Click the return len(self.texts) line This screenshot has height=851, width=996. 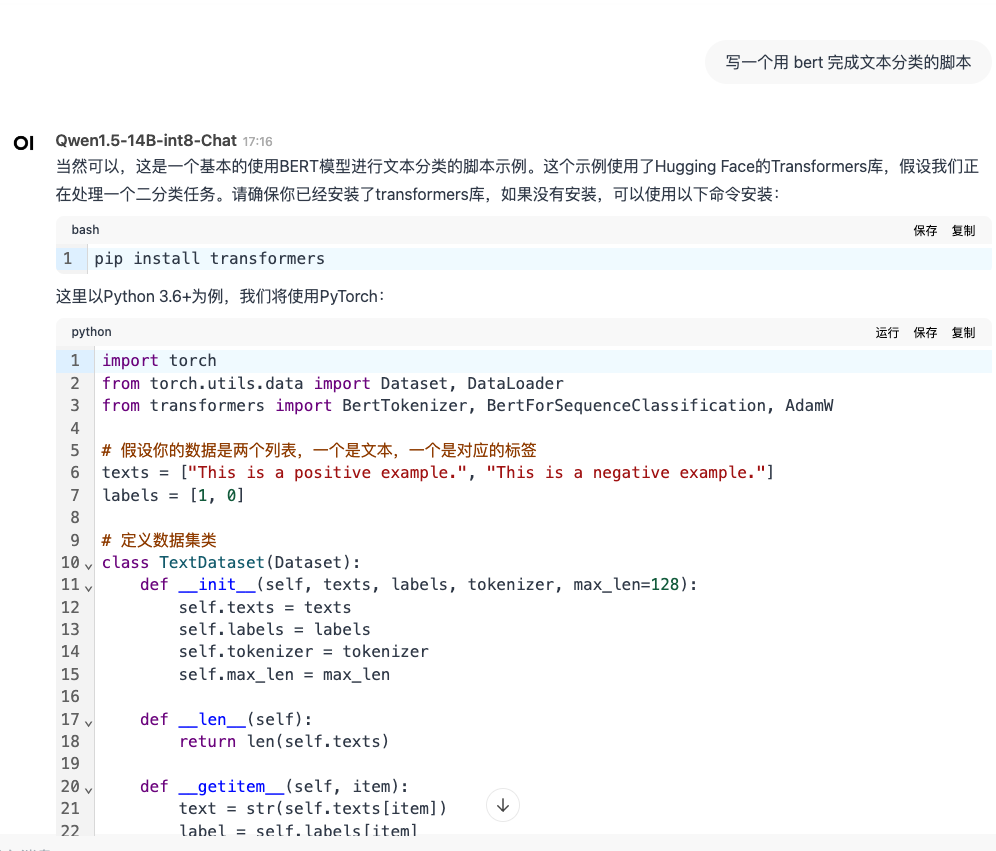click(x=284, y=742)
